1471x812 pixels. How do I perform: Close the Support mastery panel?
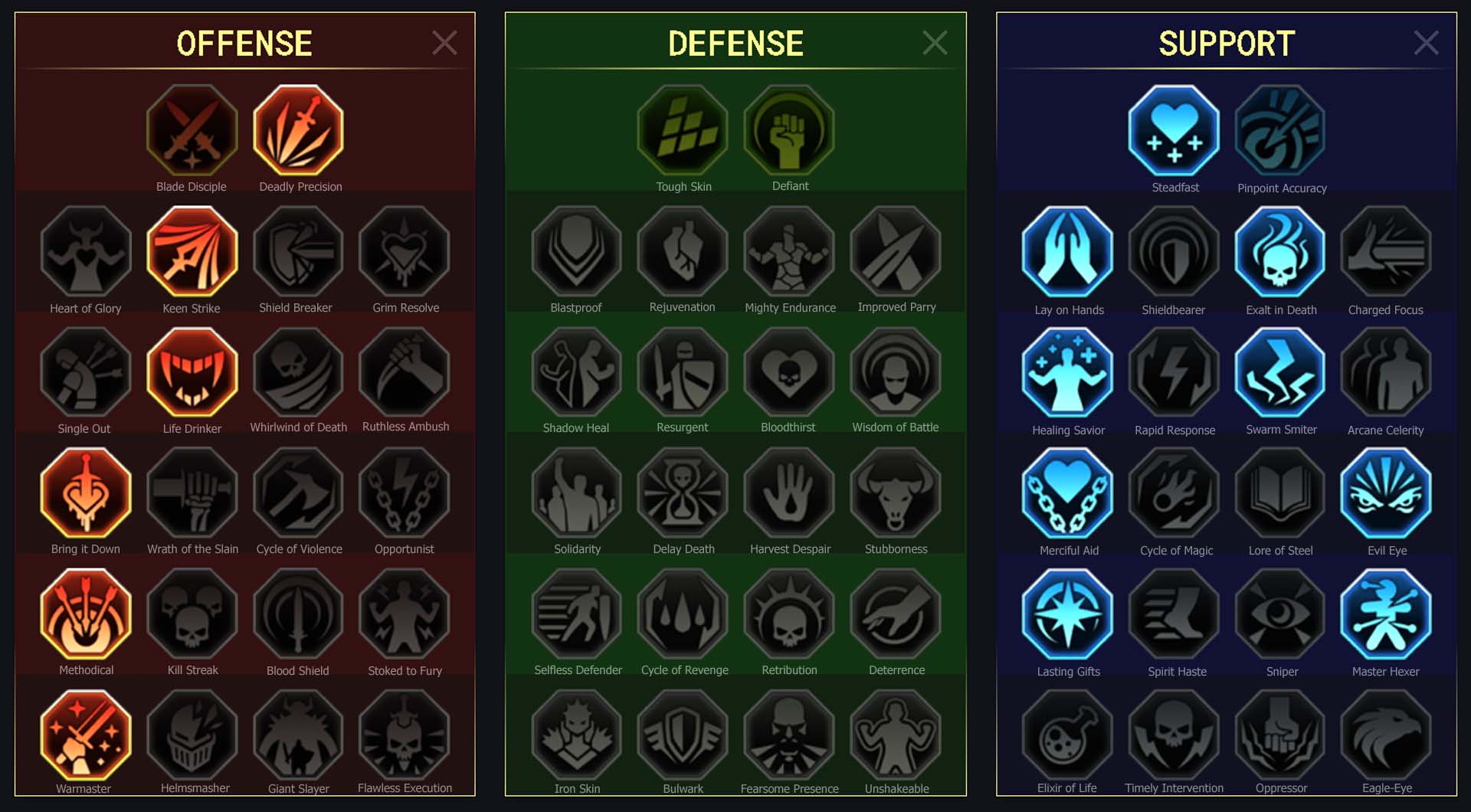[x=1426, y=43]
